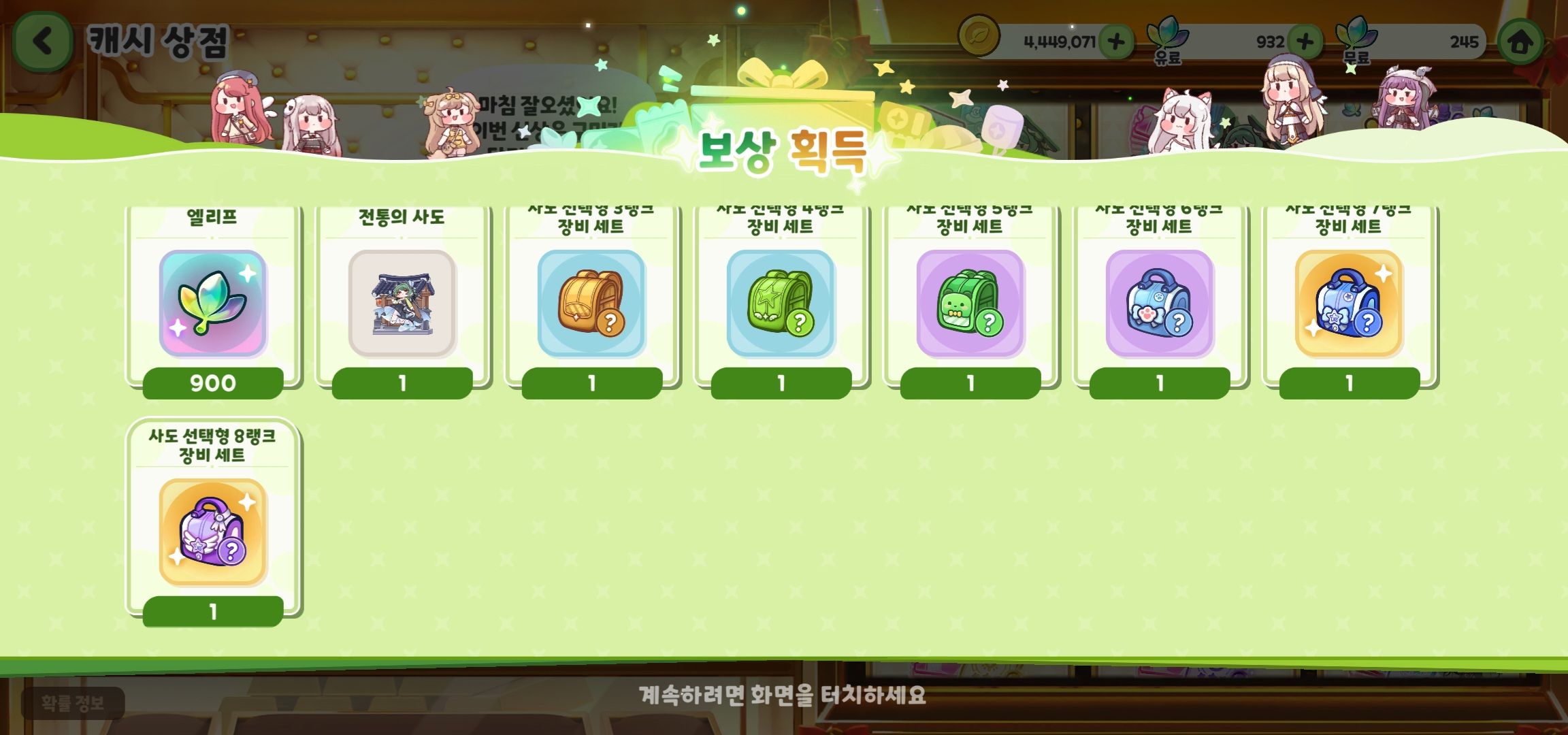Click the paid 유료 gem currency icon
The image size is (1568, 735).
click(1167, 39)
